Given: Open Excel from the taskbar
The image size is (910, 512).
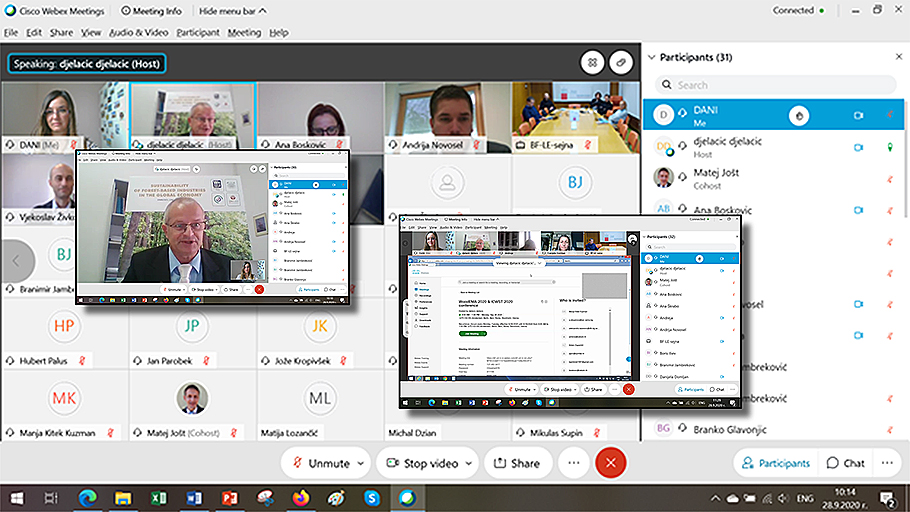Looking at the screenshot, I should tap(158, 498).
